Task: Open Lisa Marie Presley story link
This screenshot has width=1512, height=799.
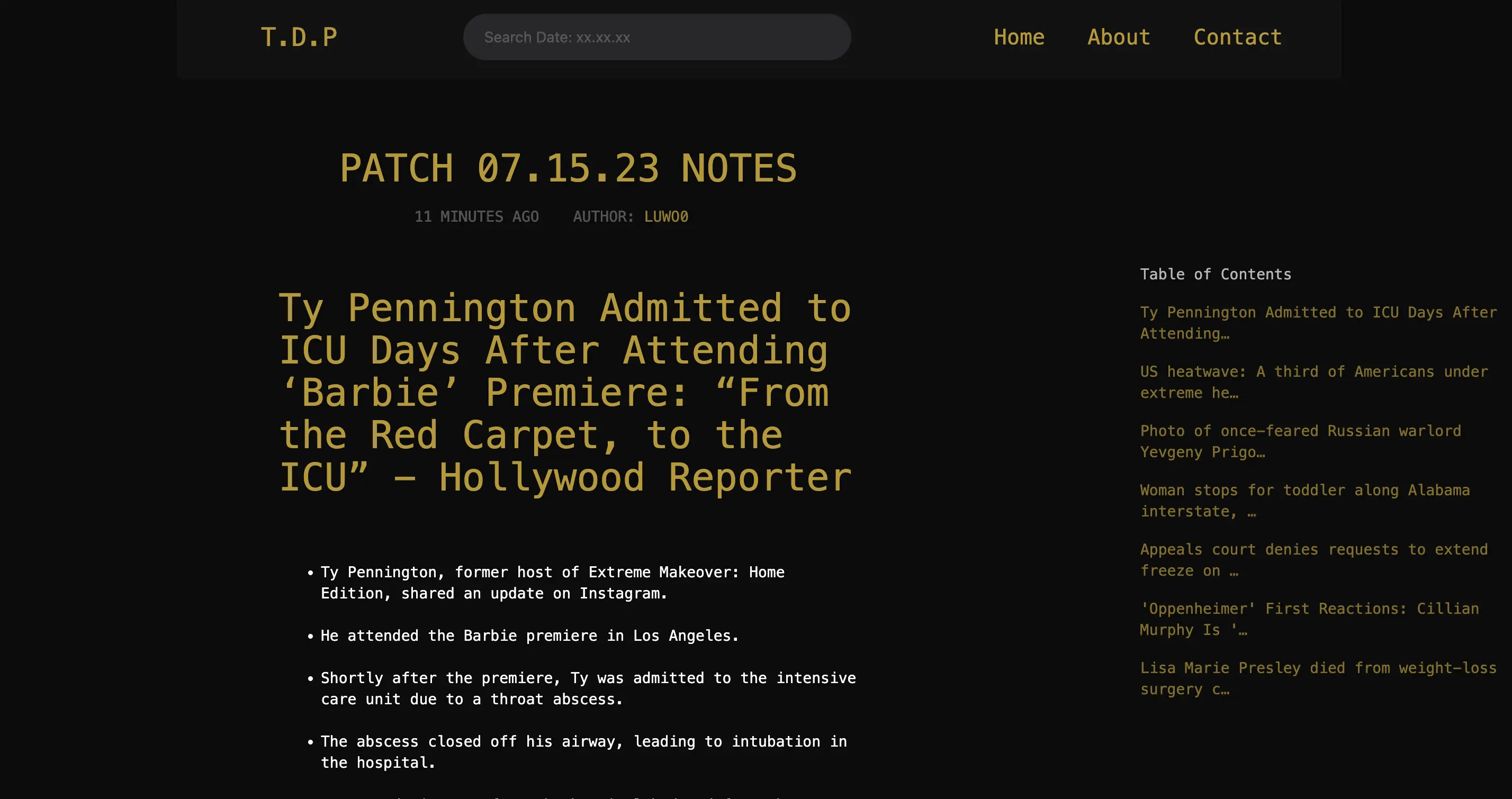Action: 1317,678
